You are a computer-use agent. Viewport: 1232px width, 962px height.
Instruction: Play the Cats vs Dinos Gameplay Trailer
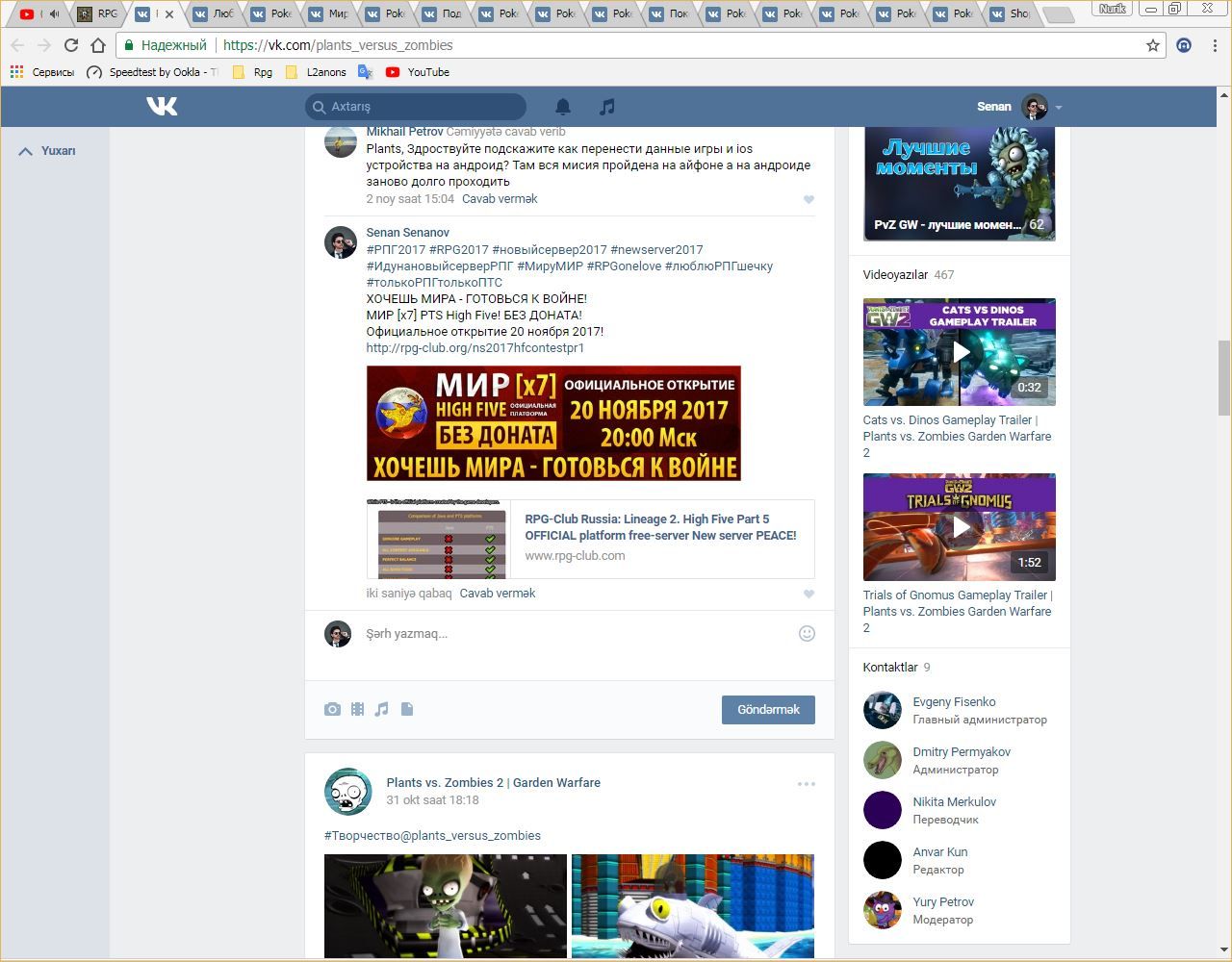[960, 352]
